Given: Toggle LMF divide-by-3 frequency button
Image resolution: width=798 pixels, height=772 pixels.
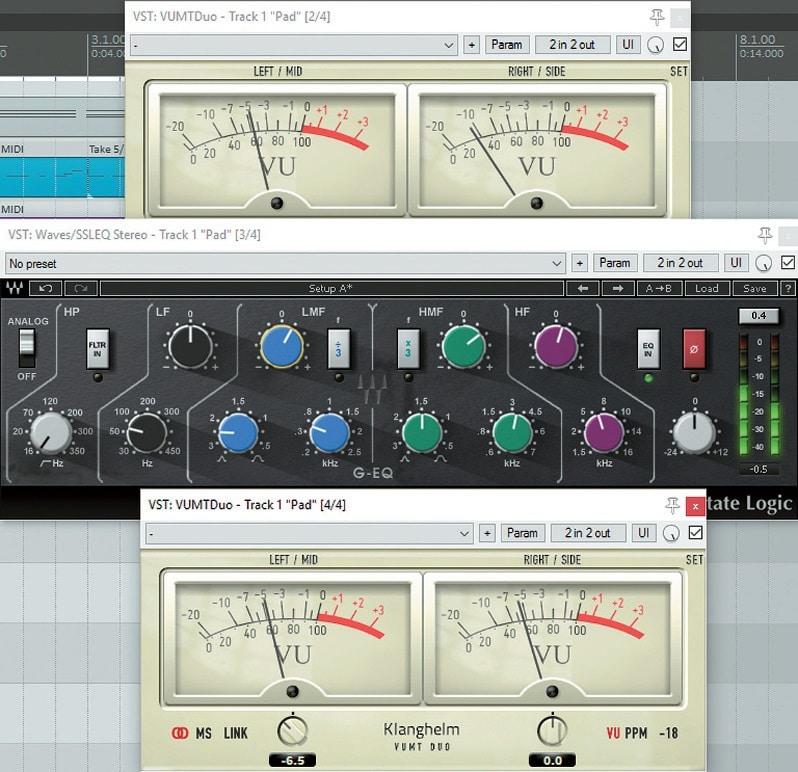Looking at the screenshot, I should [x=338, y=349].
